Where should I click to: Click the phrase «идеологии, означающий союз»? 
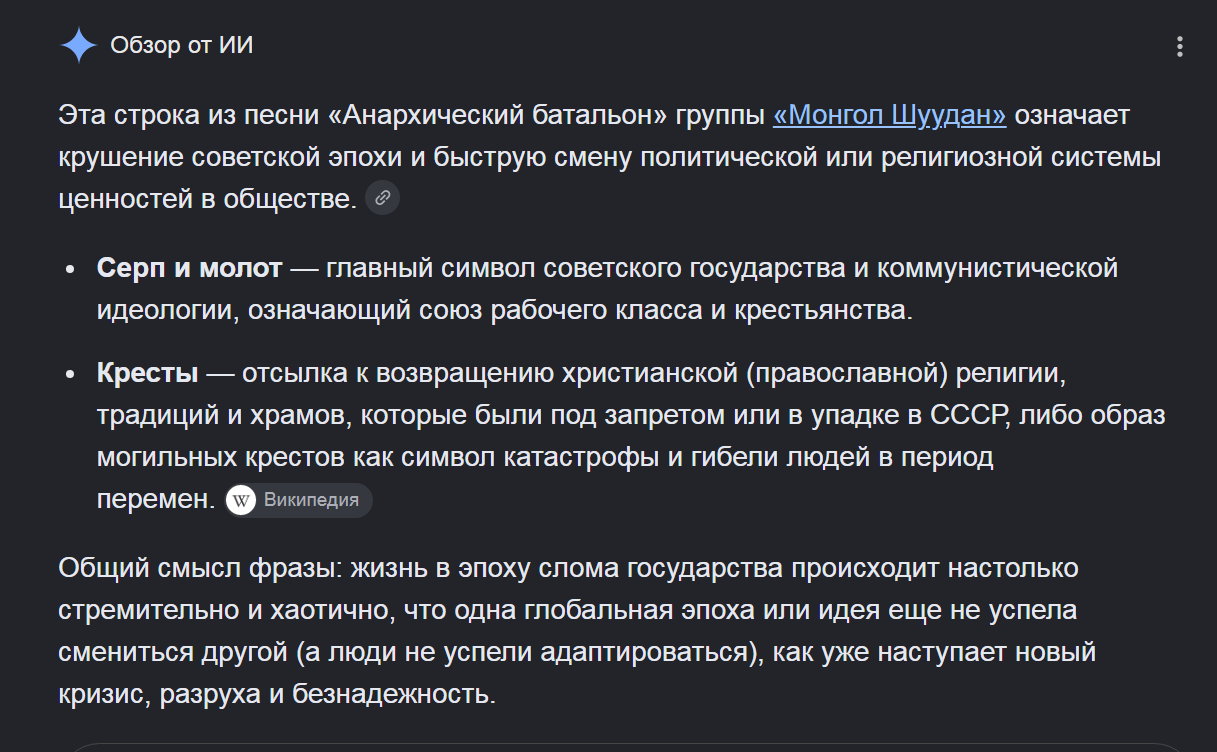pos(291,310)
